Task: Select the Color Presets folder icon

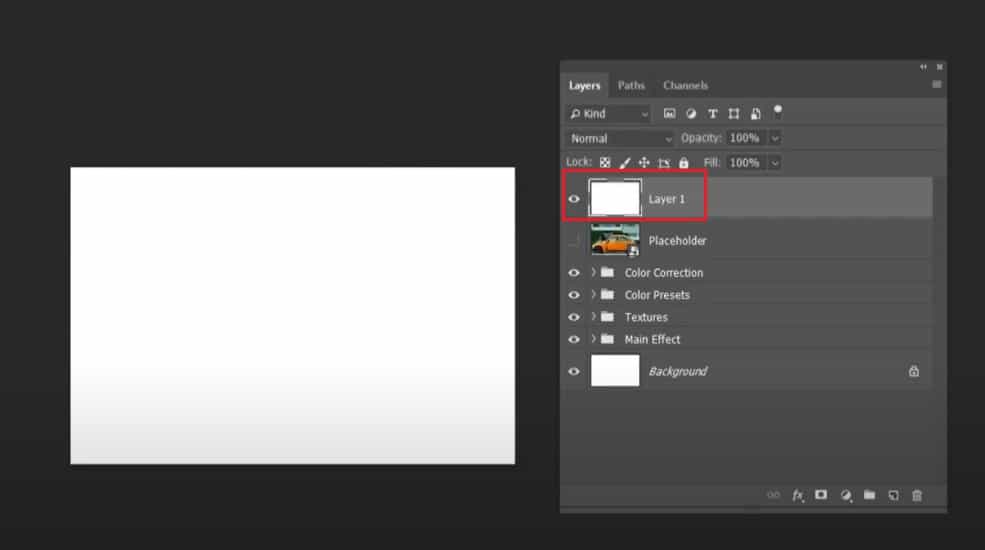Action: [607, 294]
